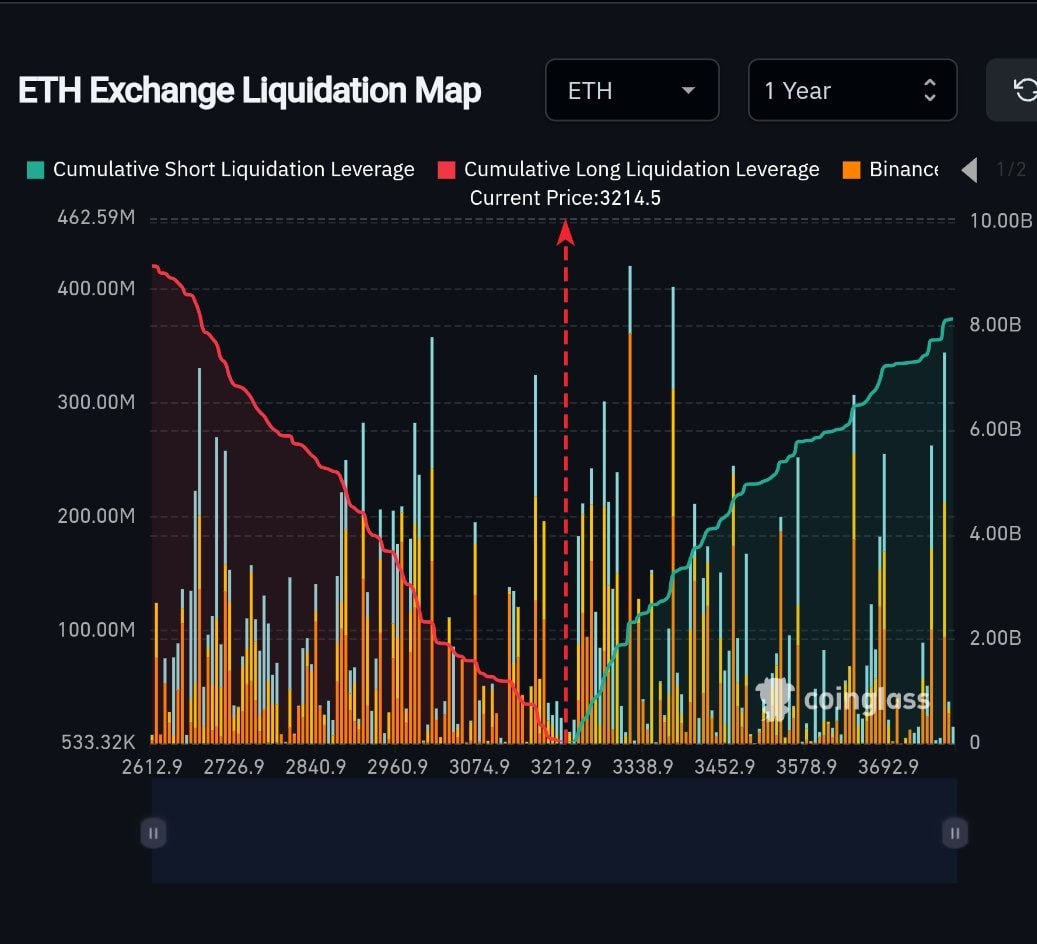This screenshot has width=1037, height=944.
Task: Click the ETH Exchange Liquidation Map title
Action: (x=250, y=91)
